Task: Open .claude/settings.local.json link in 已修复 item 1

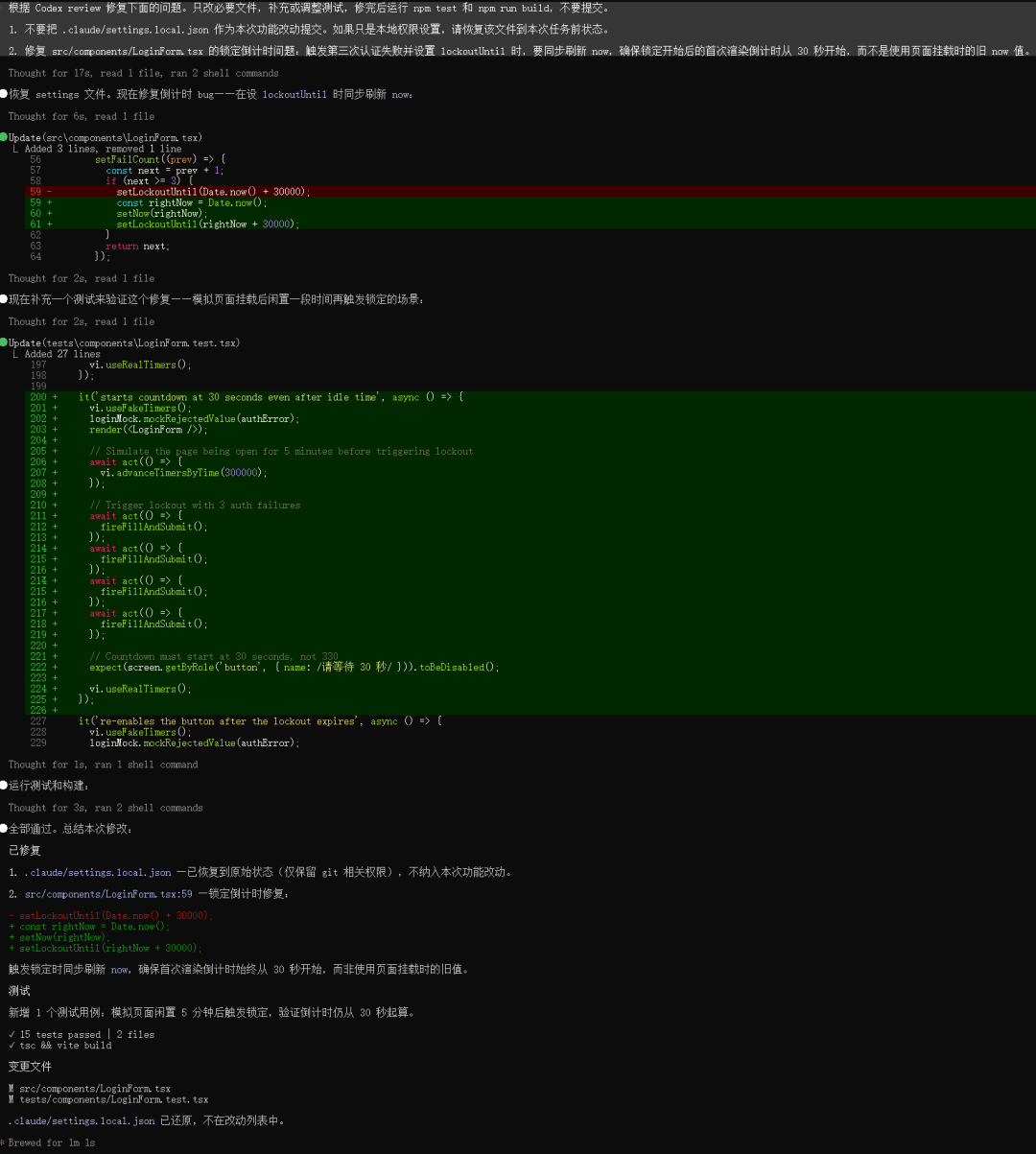Action: [x=98, y=872]
